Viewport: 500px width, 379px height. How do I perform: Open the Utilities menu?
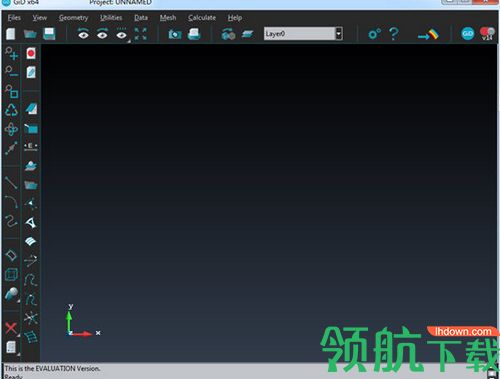(x=111, y=18)
